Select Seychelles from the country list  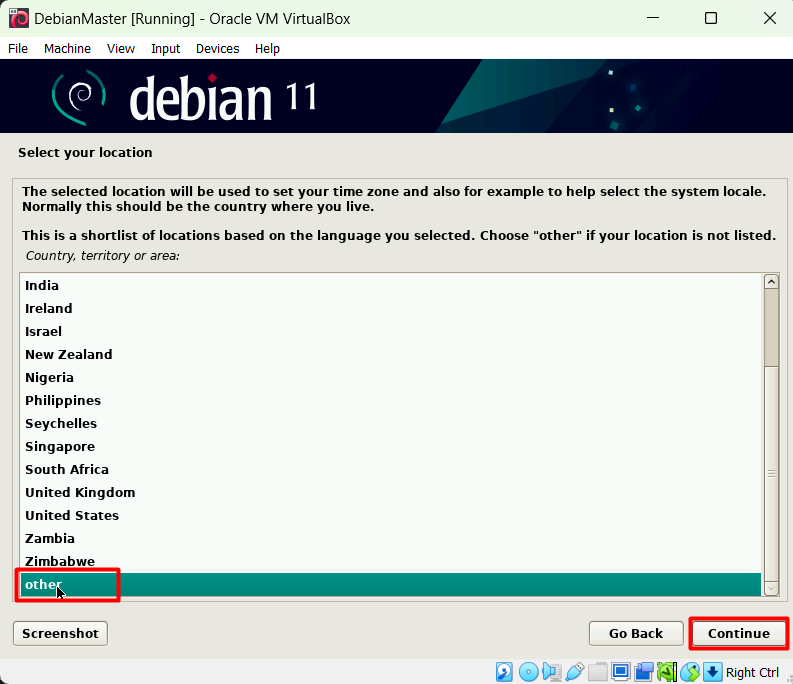pyautogui.click(x=390, y=423)
